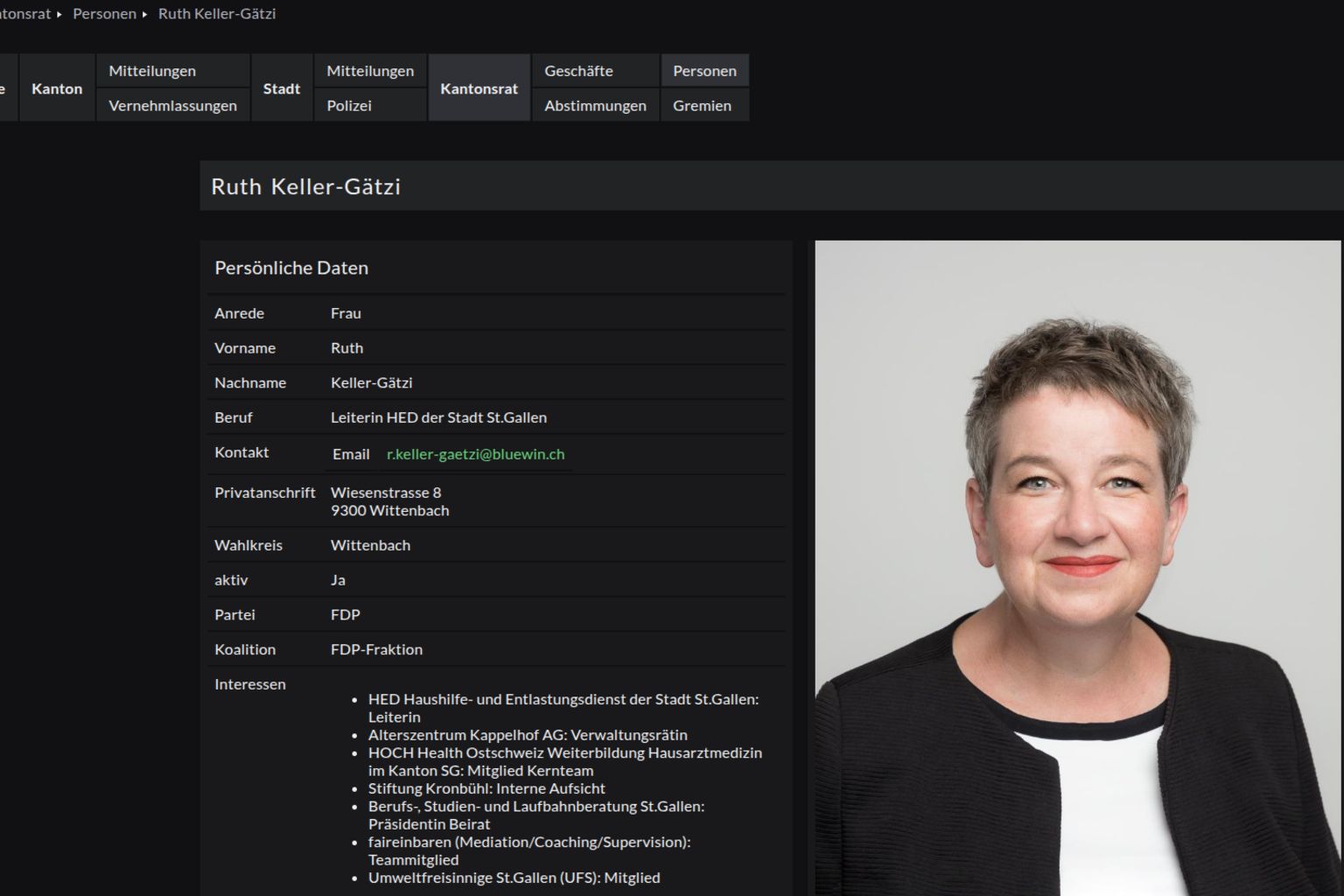Click the aktiv value Ja
Image resolution: width=1344 pixels, height=896 pixels.
338,580
